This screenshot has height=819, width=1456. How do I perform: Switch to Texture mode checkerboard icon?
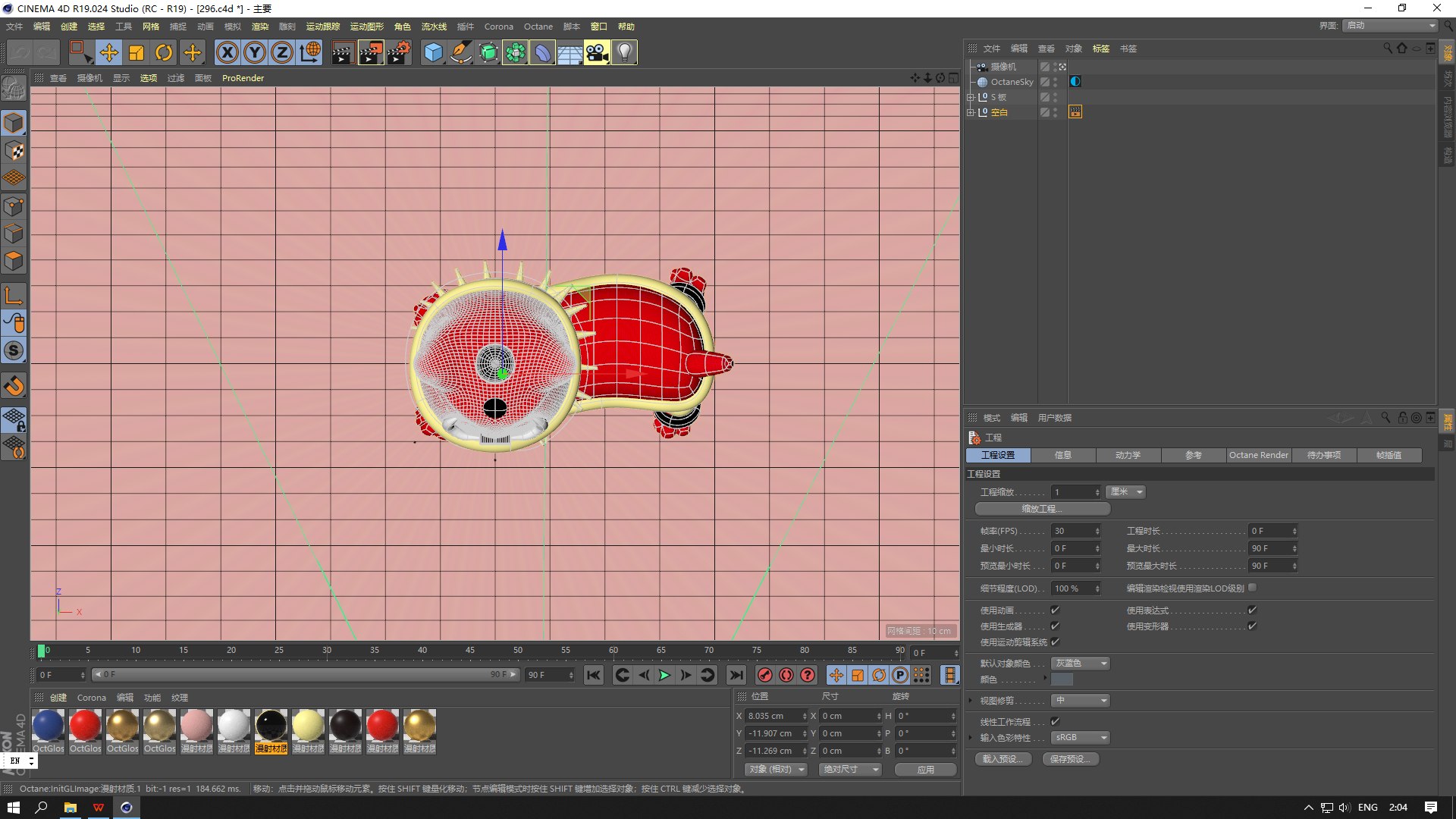point(14,151)
